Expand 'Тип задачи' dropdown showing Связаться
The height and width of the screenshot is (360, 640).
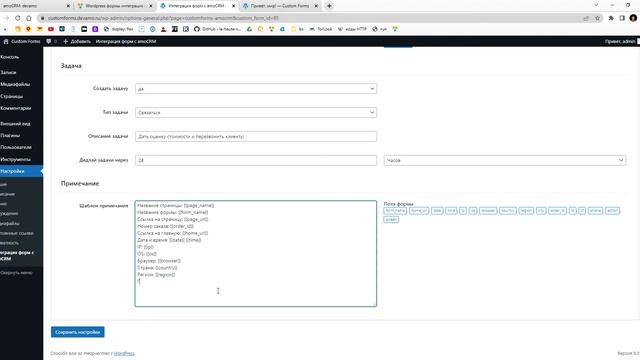[256, 112]
